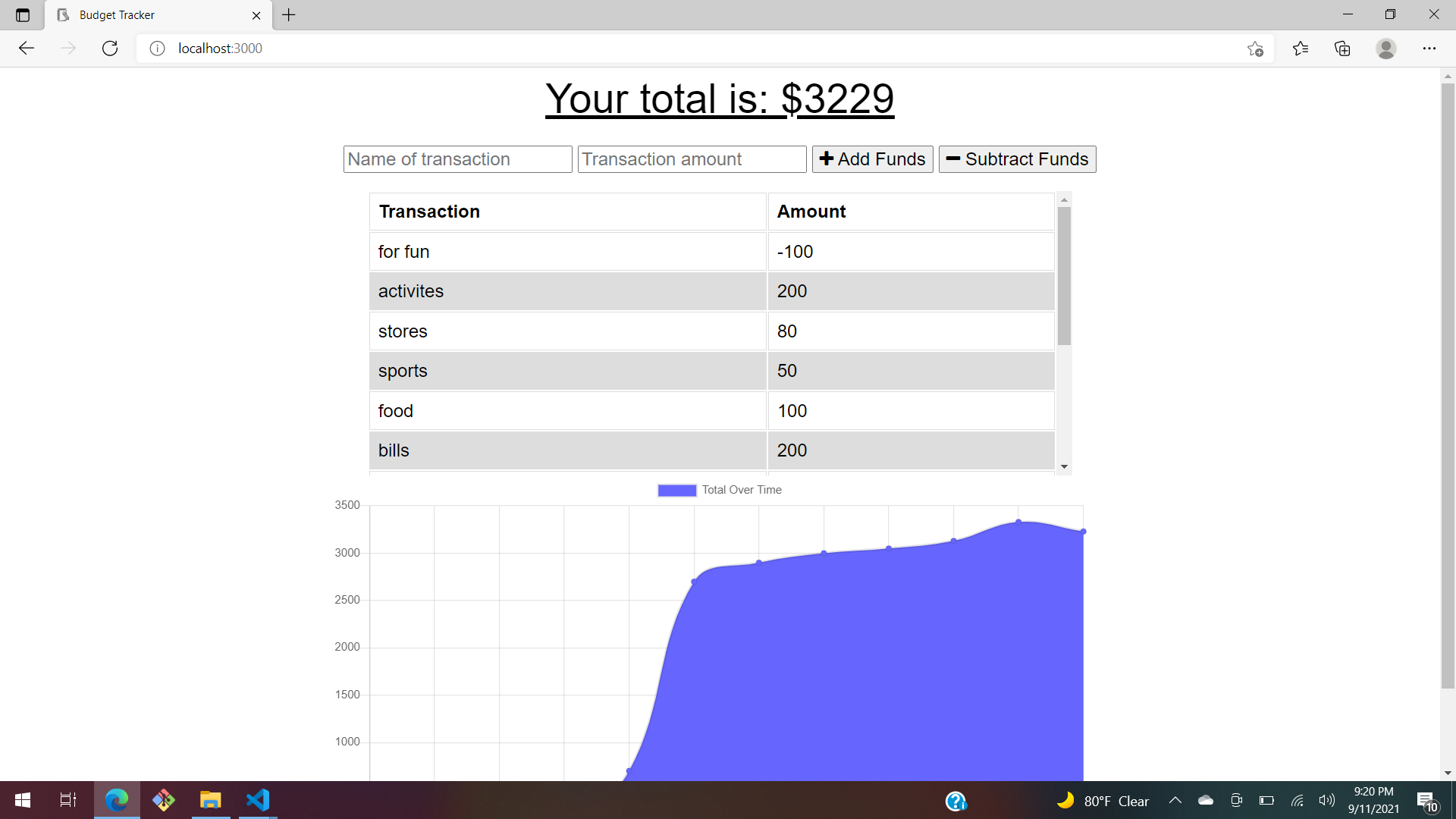Image resolution: width=1456 pixels, height=819 pixels.
Task: Expand hidden icons in the system tray
Action: [1175, 800]
